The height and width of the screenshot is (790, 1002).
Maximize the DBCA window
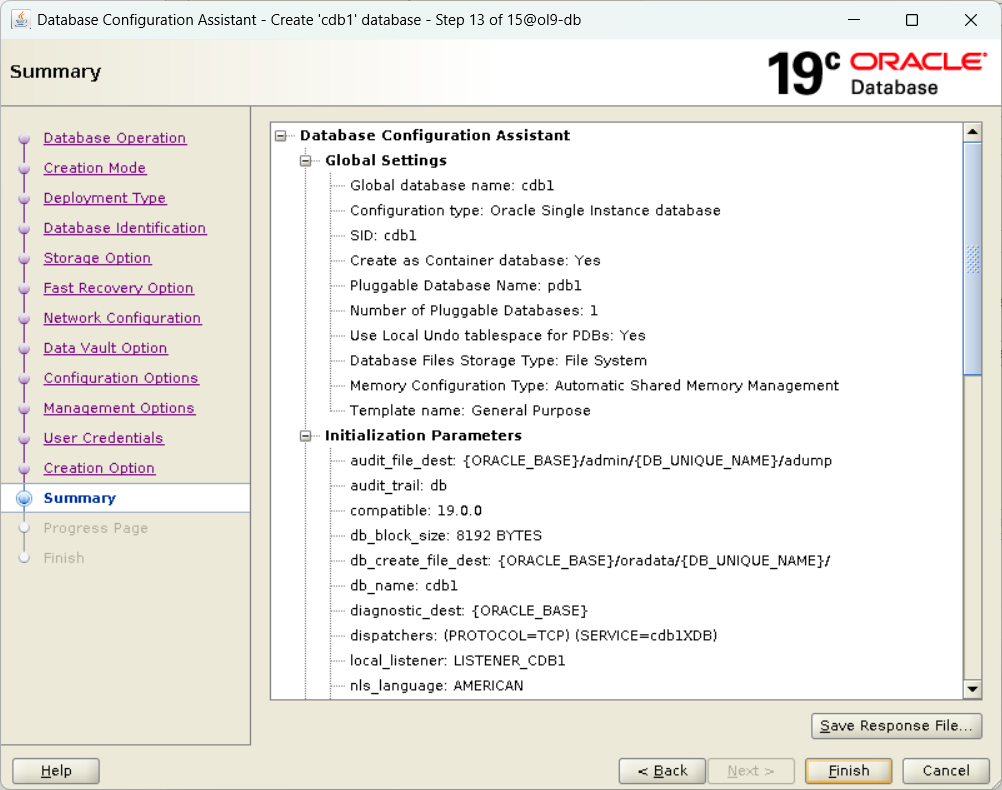pyautogui.click(x=912, y=20)
